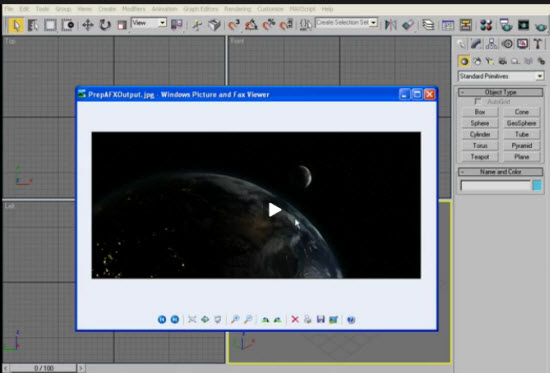Rotate image clockwise in Picture Viewer
This screenshot has width=550, height=373.
(265, 319)
